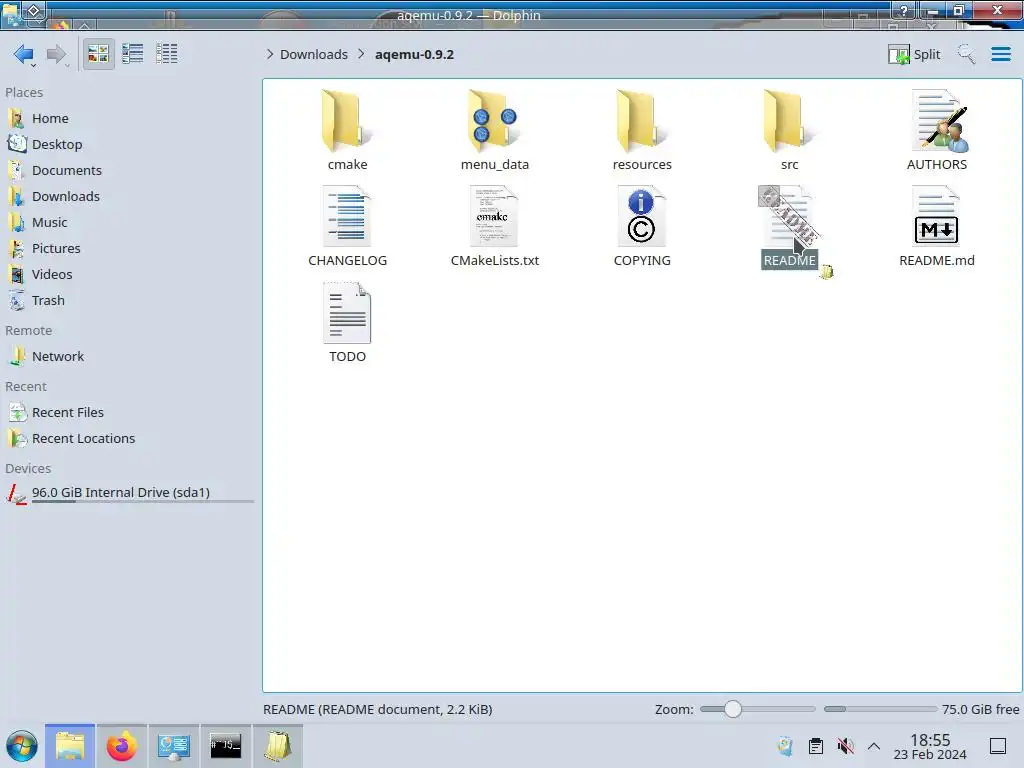Switch to Icons view mode
The image size is (1024, 768).
click(99, 54)
